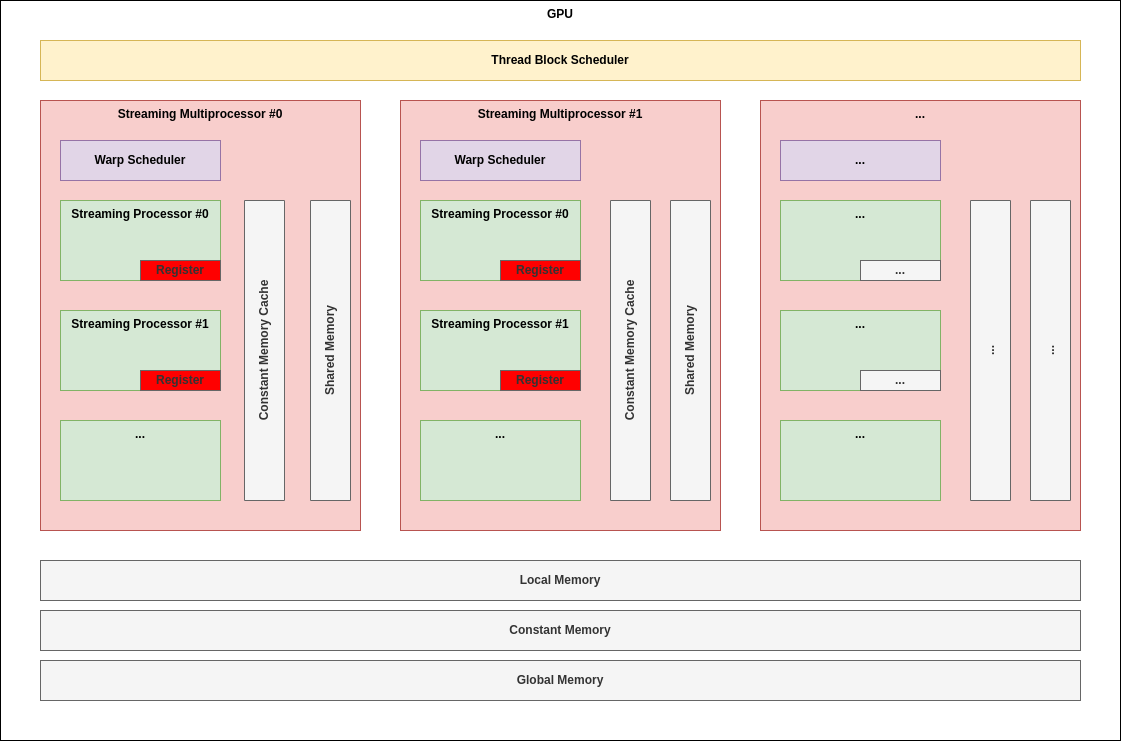
Task: Click Register of Streaming Processor #1 in Multiprocessor #1
Action: click(x=540, y=380)
